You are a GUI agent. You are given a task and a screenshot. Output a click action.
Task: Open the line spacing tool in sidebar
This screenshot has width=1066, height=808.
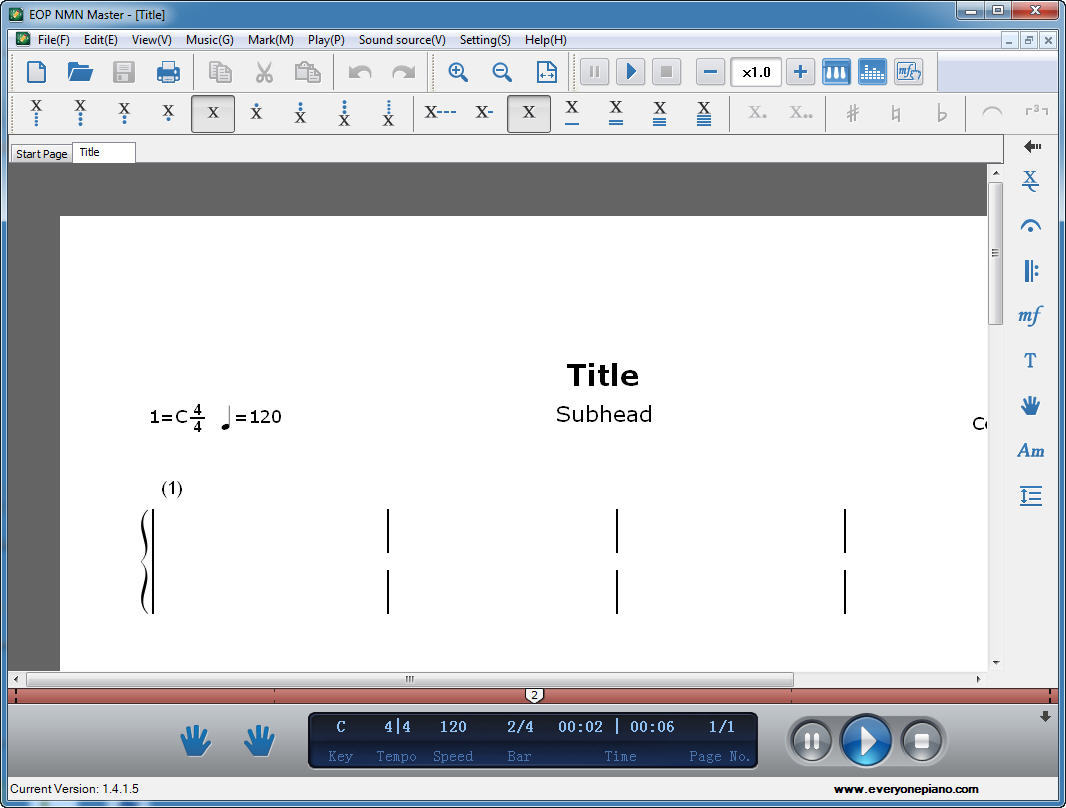[x=1030, y=496]
